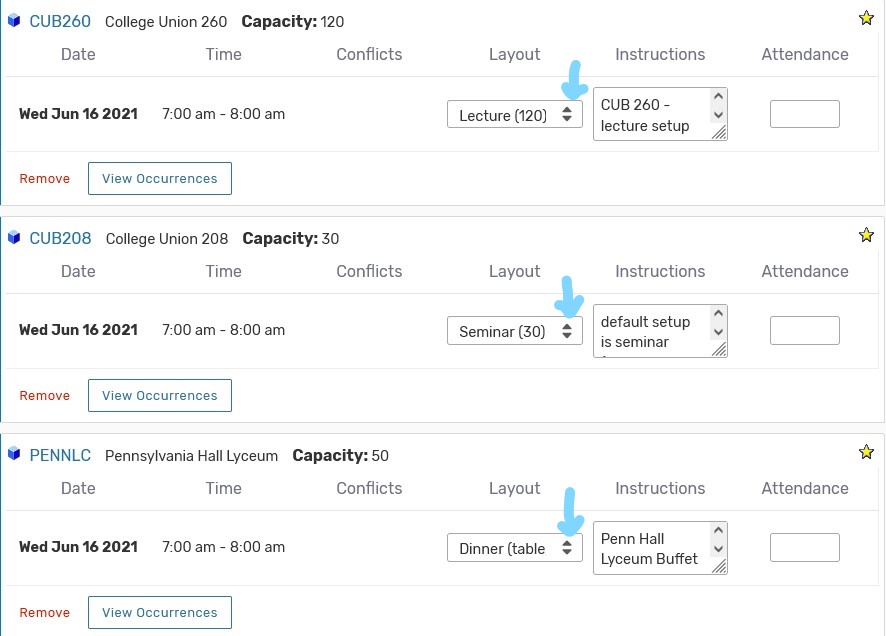This screenshot has height=636, width=886.
Task: Click Capacity: 50 for PENNLC
Action: coord(340,456)
